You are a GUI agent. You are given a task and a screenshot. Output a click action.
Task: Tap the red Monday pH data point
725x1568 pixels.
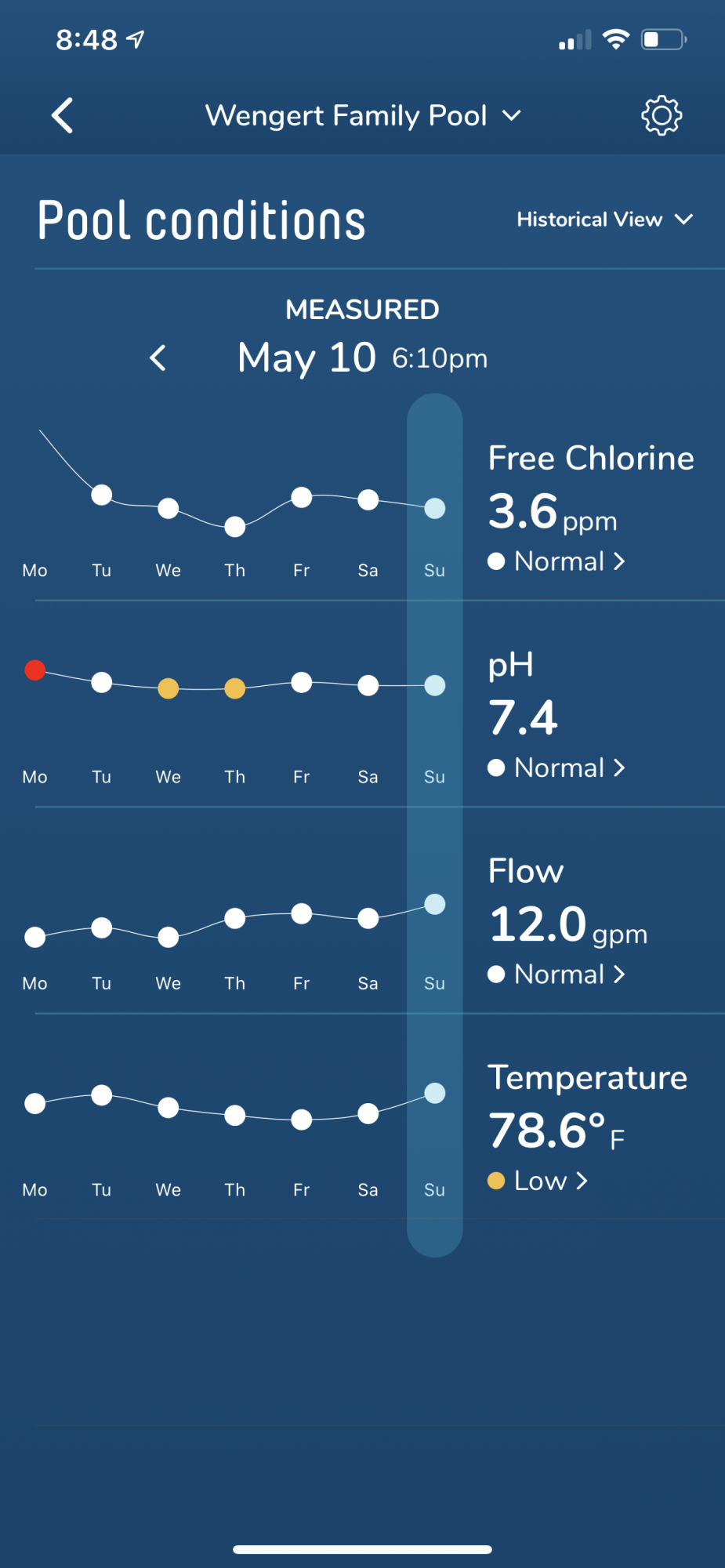coord(34,670)
